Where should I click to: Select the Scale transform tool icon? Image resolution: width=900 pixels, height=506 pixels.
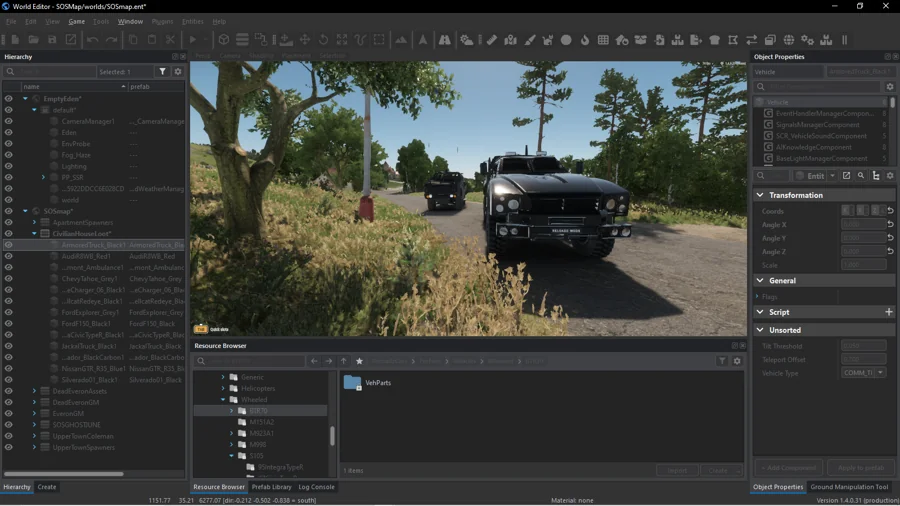click(342, 40)
